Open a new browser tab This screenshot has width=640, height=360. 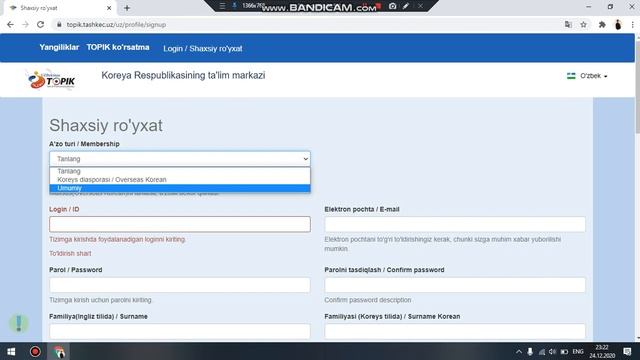point(127,8)
